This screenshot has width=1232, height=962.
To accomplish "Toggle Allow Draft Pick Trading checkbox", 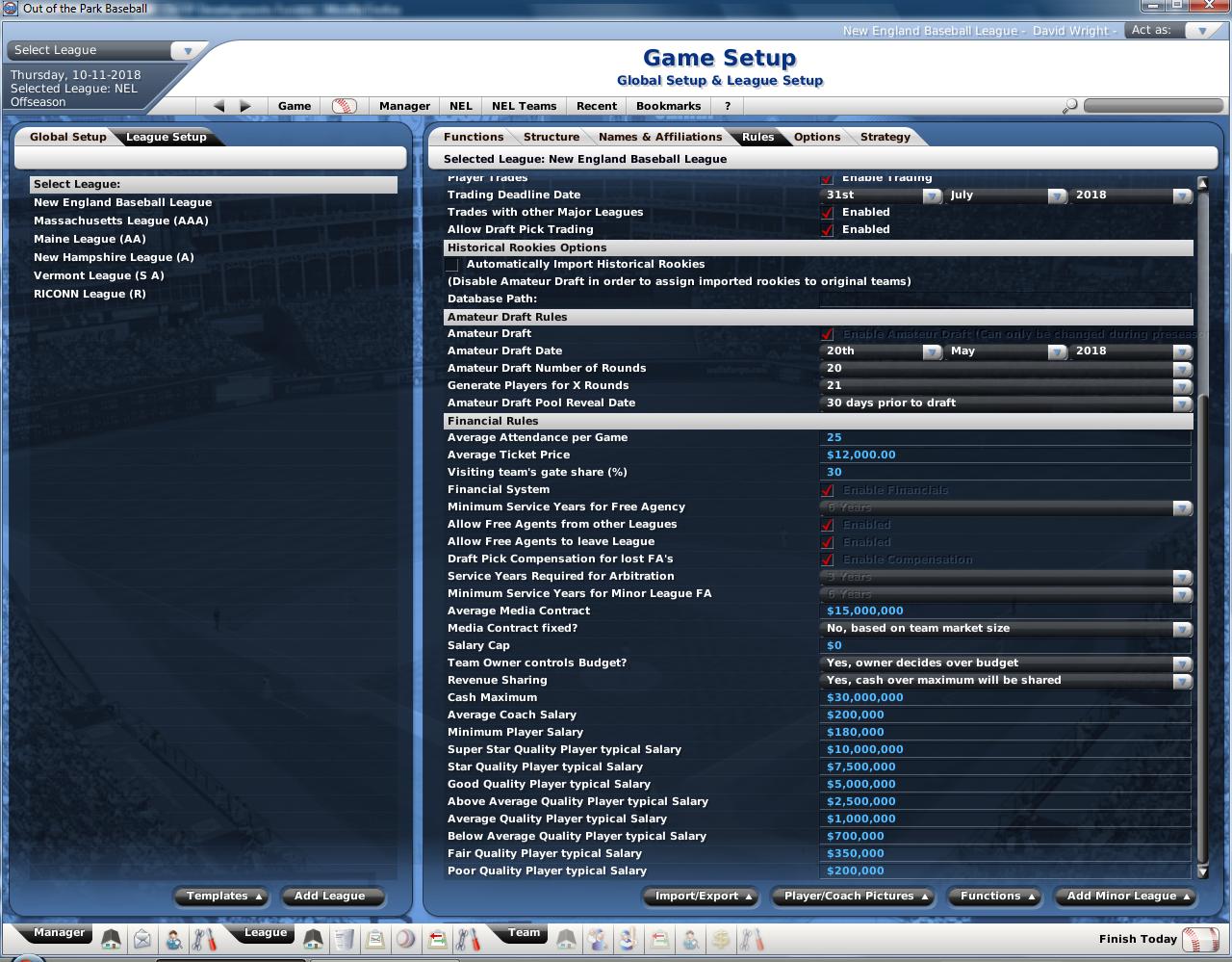I will 828,230.
